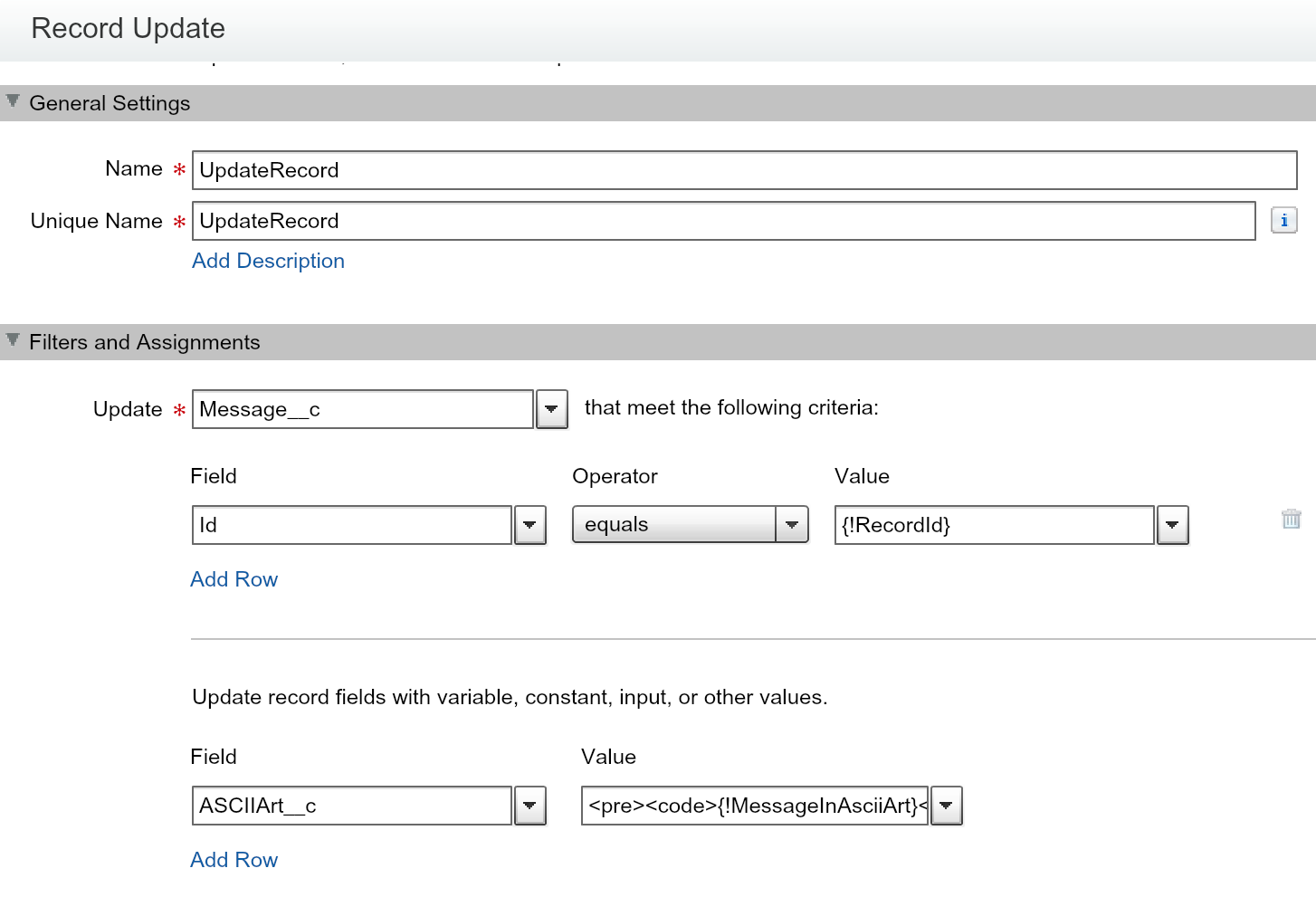Click the assignment Value input with pre code text
Viewport: 1316px width, 916px height.
click(x=754, y=806)
